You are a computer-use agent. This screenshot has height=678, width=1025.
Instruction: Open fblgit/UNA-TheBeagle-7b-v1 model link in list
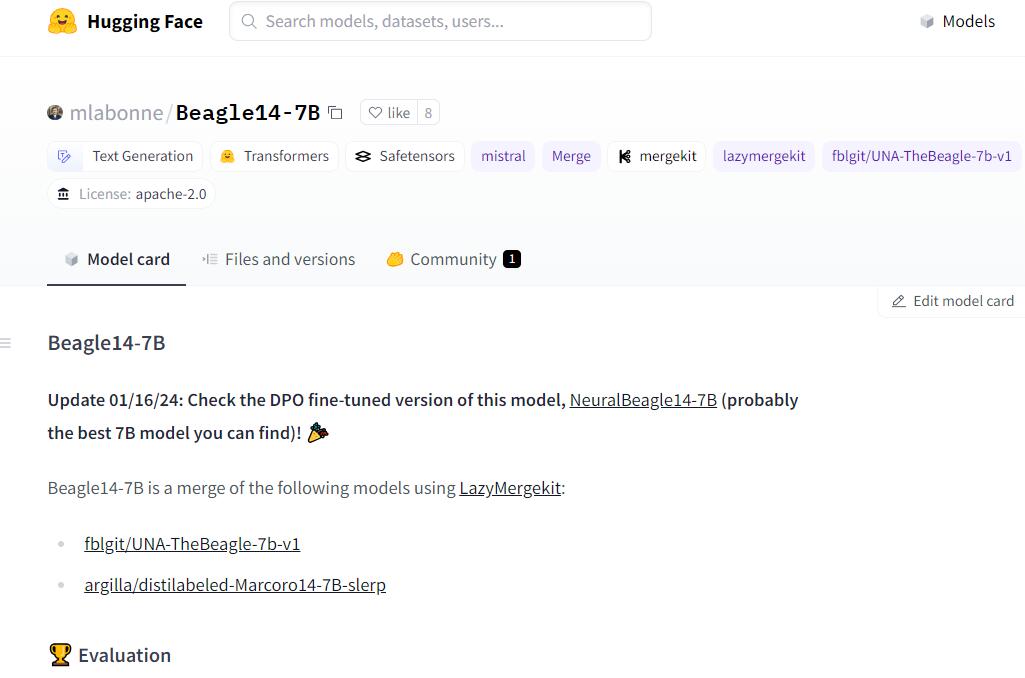192,544
